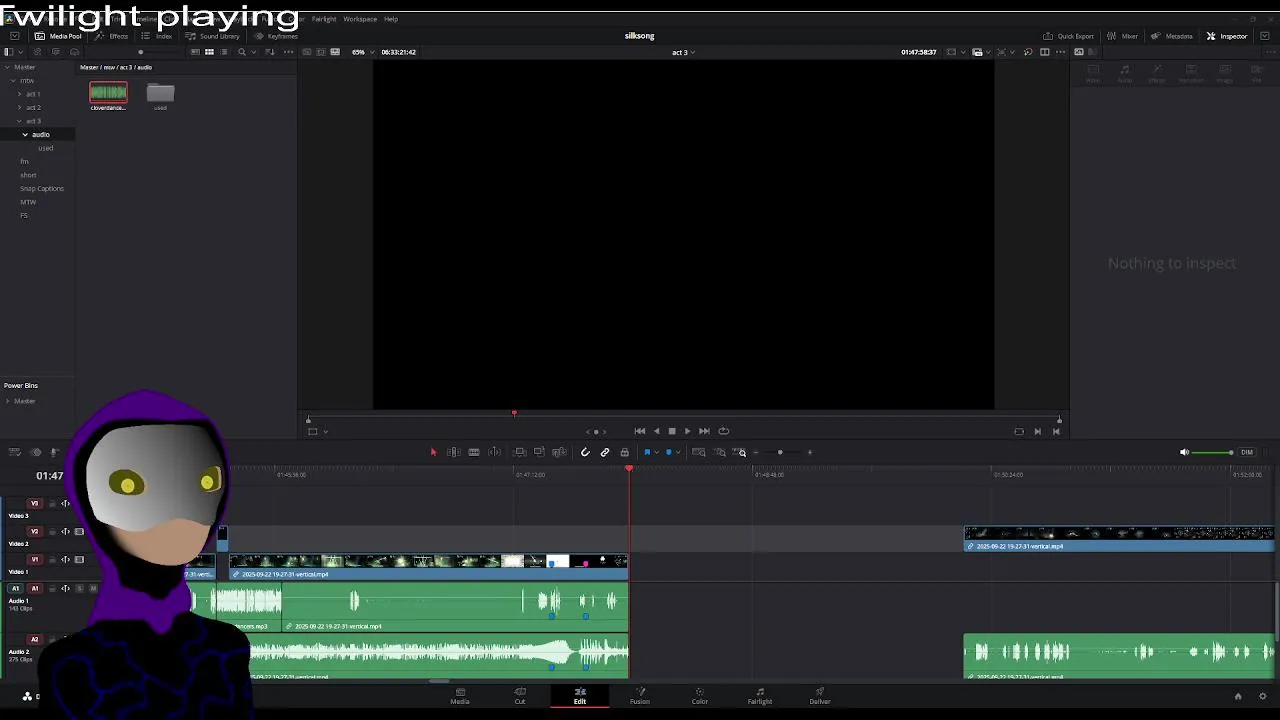Show the Index panel
The width and height of the screenshot is (1280, 720).
(157, 36)
